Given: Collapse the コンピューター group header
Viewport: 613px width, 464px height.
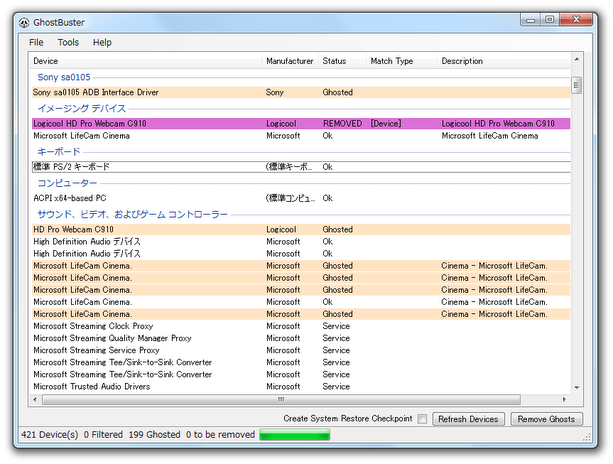Looking at the screenshot, I should click(67, 183).
